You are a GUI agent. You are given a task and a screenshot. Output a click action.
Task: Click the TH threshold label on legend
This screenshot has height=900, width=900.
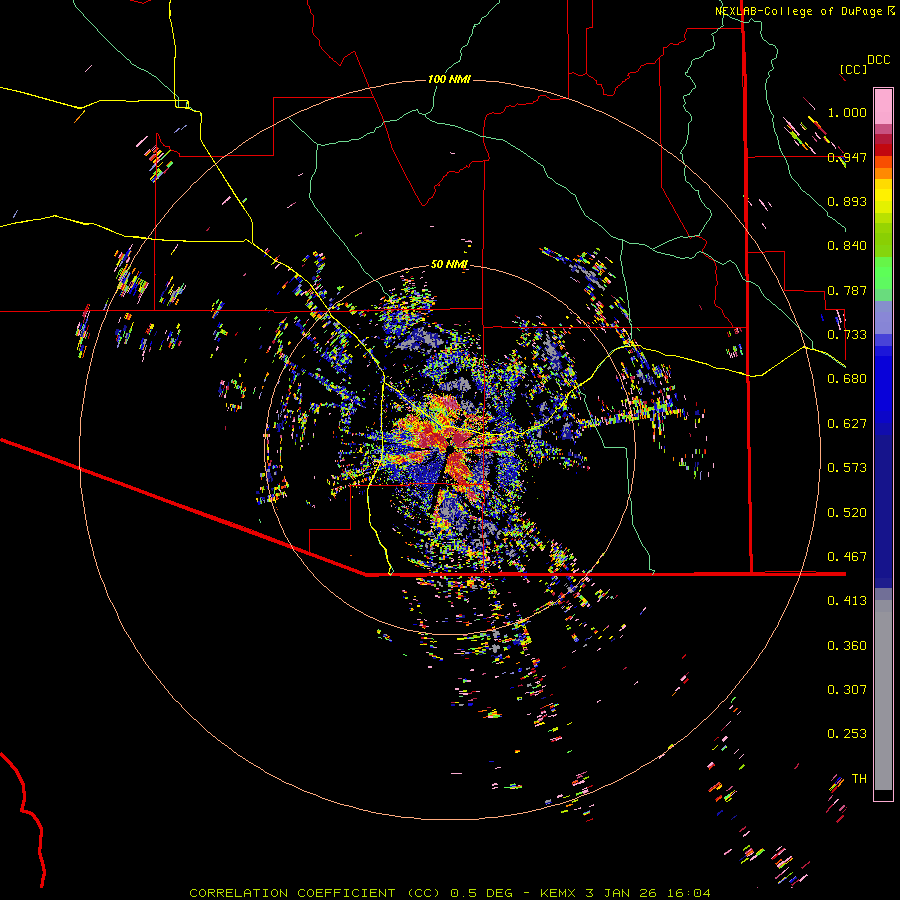859,779
